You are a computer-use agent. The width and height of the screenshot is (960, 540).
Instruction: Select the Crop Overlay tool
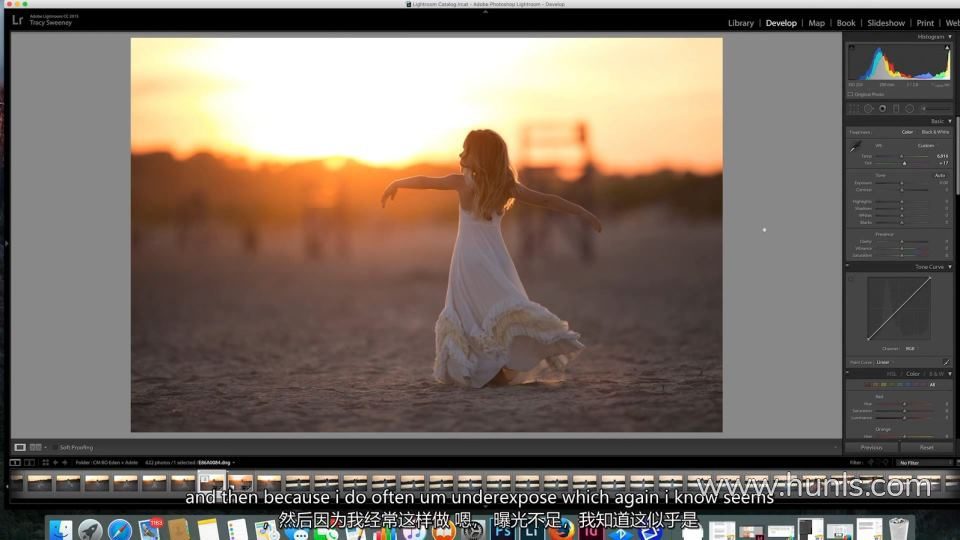[x=854, y=108]
